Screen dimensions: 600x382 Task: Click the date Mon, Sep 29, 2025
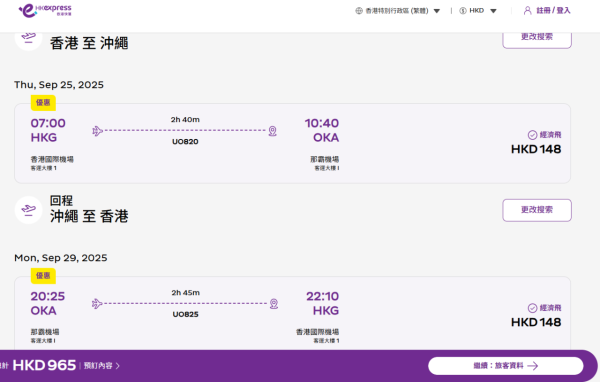point(61,258)
